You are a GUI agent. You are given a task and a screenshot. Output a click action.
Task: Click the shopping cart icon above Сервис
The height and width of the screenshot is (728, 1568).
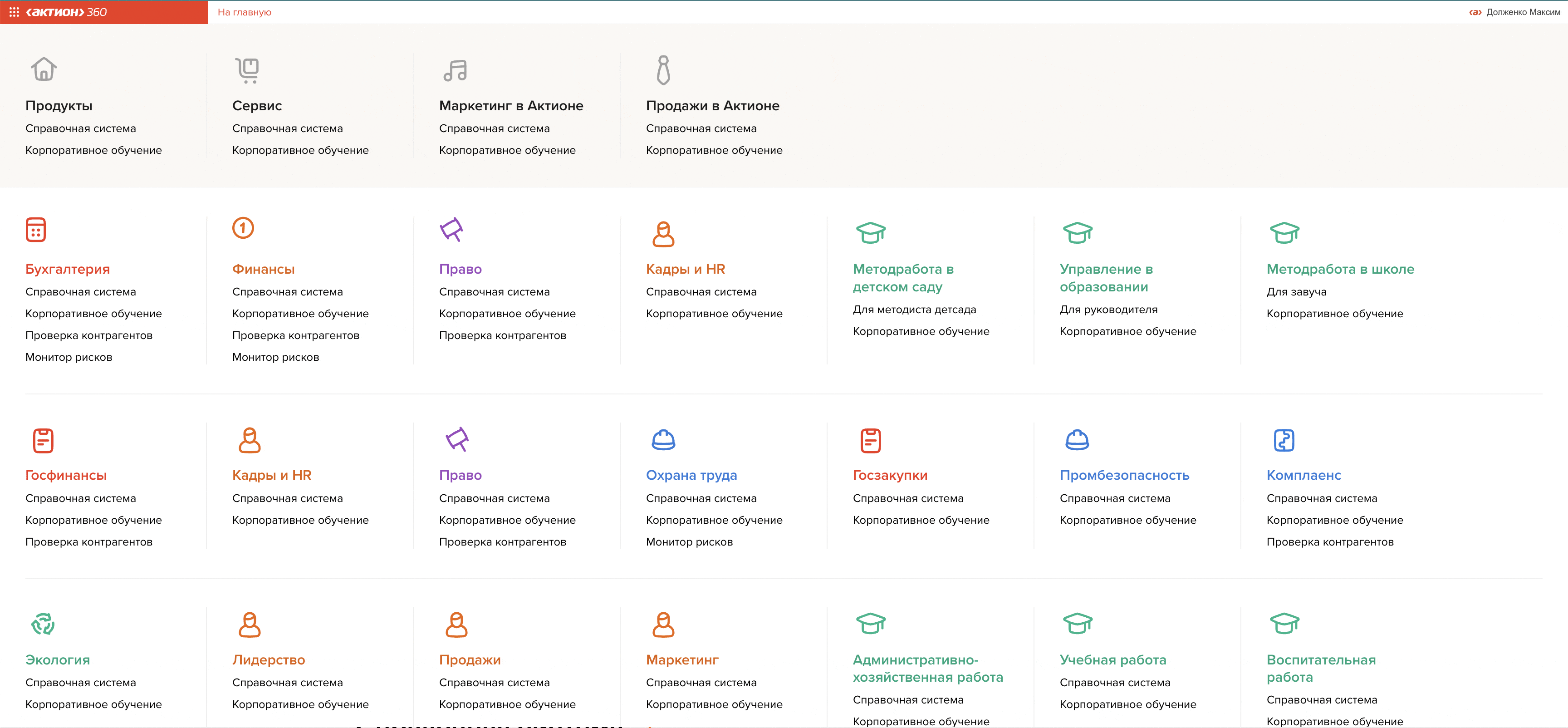pyautogui.click(x=248, y=70)
